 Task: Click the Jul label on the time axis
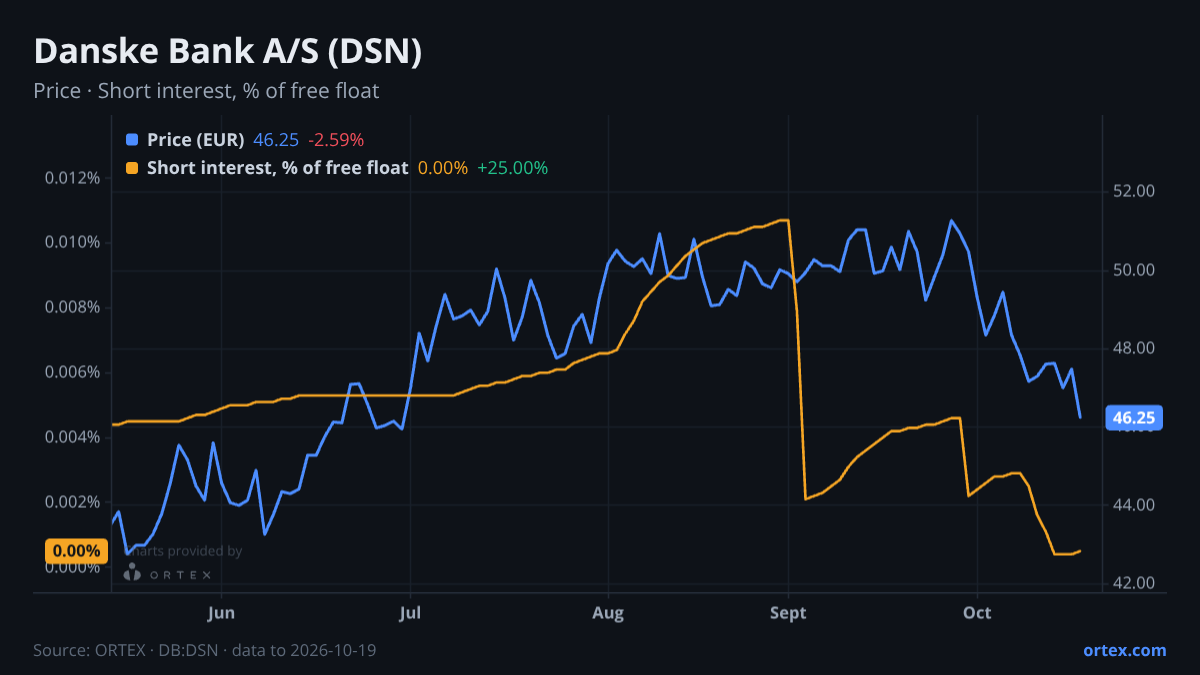(410, 612)
